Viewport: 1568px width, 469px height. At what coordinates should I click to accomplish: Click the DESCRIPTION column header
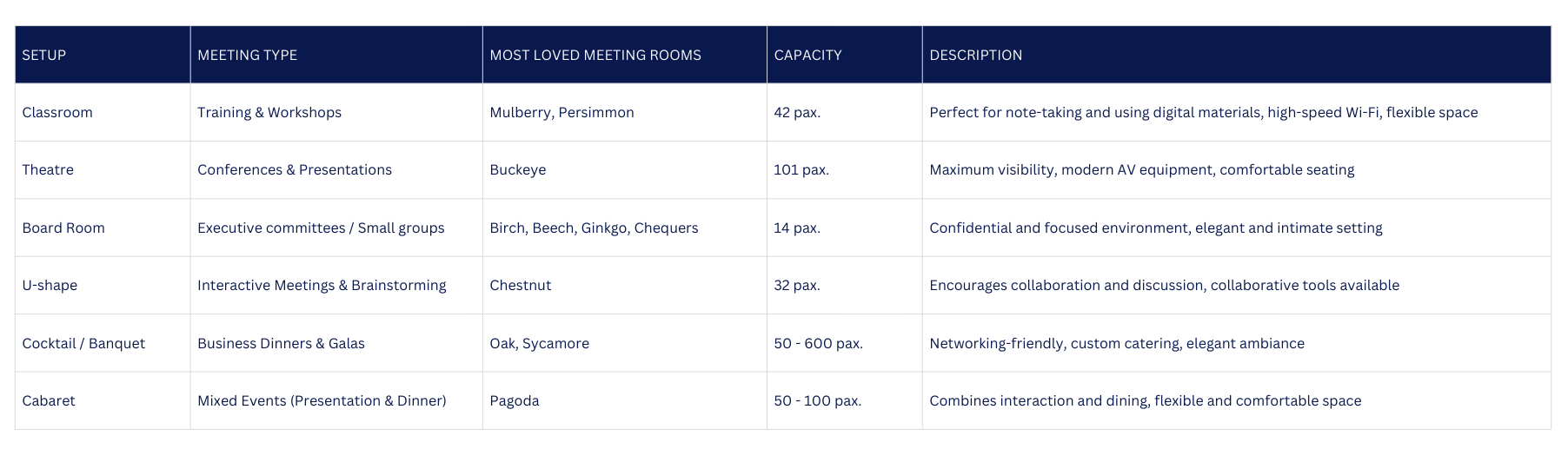click(975, 55)
